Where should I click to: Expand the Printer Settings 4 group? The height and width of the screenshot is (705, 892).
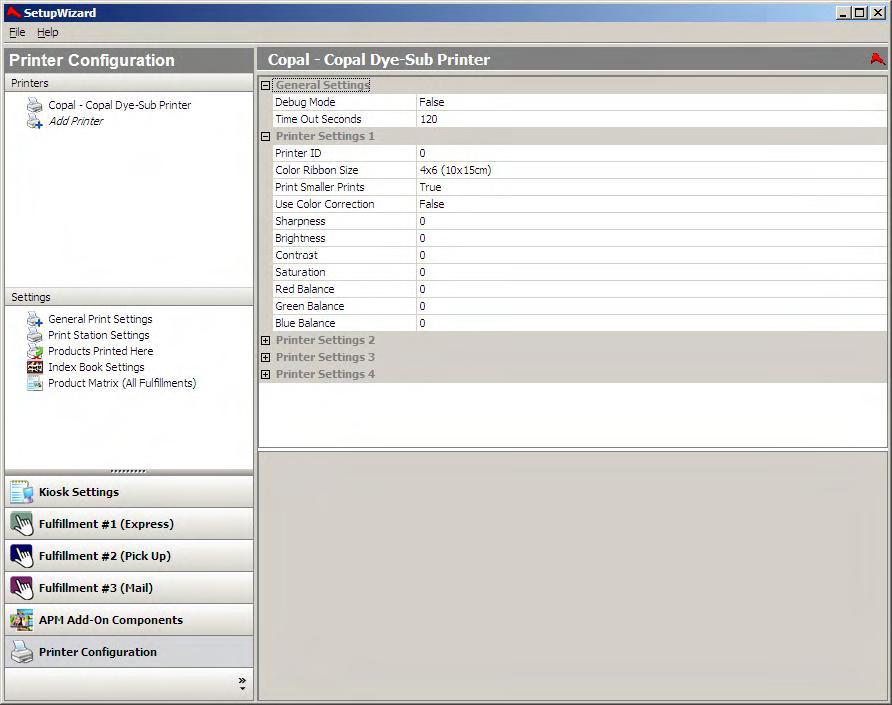(x=265, y=374)
